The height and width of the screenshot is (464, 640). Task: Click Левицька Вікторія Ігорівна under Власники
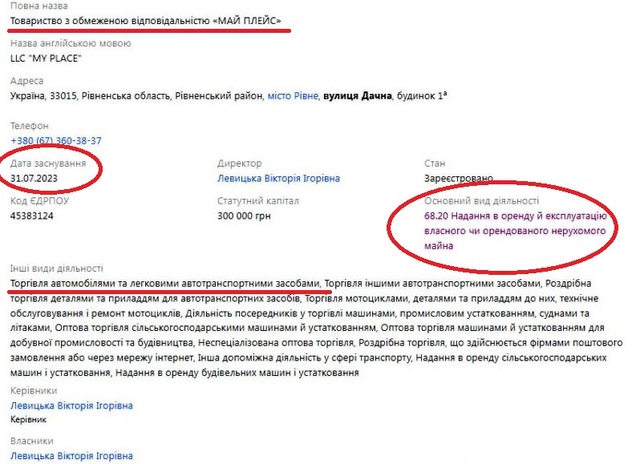coord(71,455)
